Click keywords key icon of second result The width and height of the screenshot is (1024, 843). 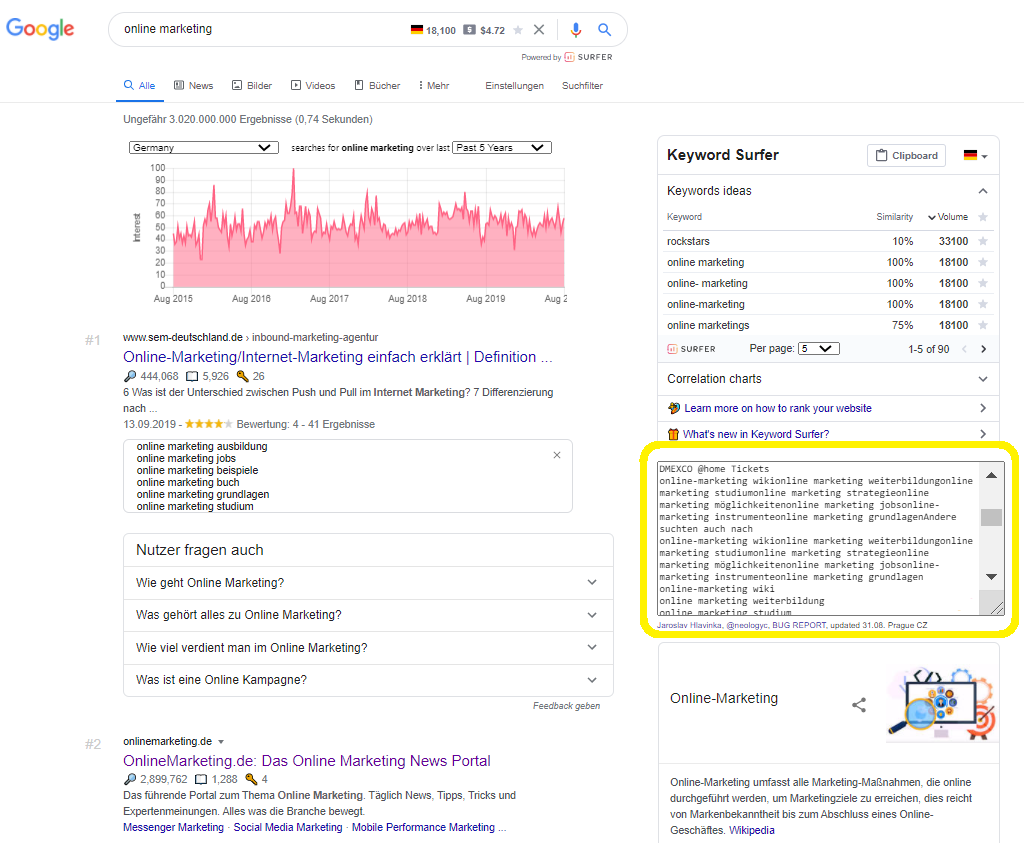pyautogui.click(x=251, y=779)
